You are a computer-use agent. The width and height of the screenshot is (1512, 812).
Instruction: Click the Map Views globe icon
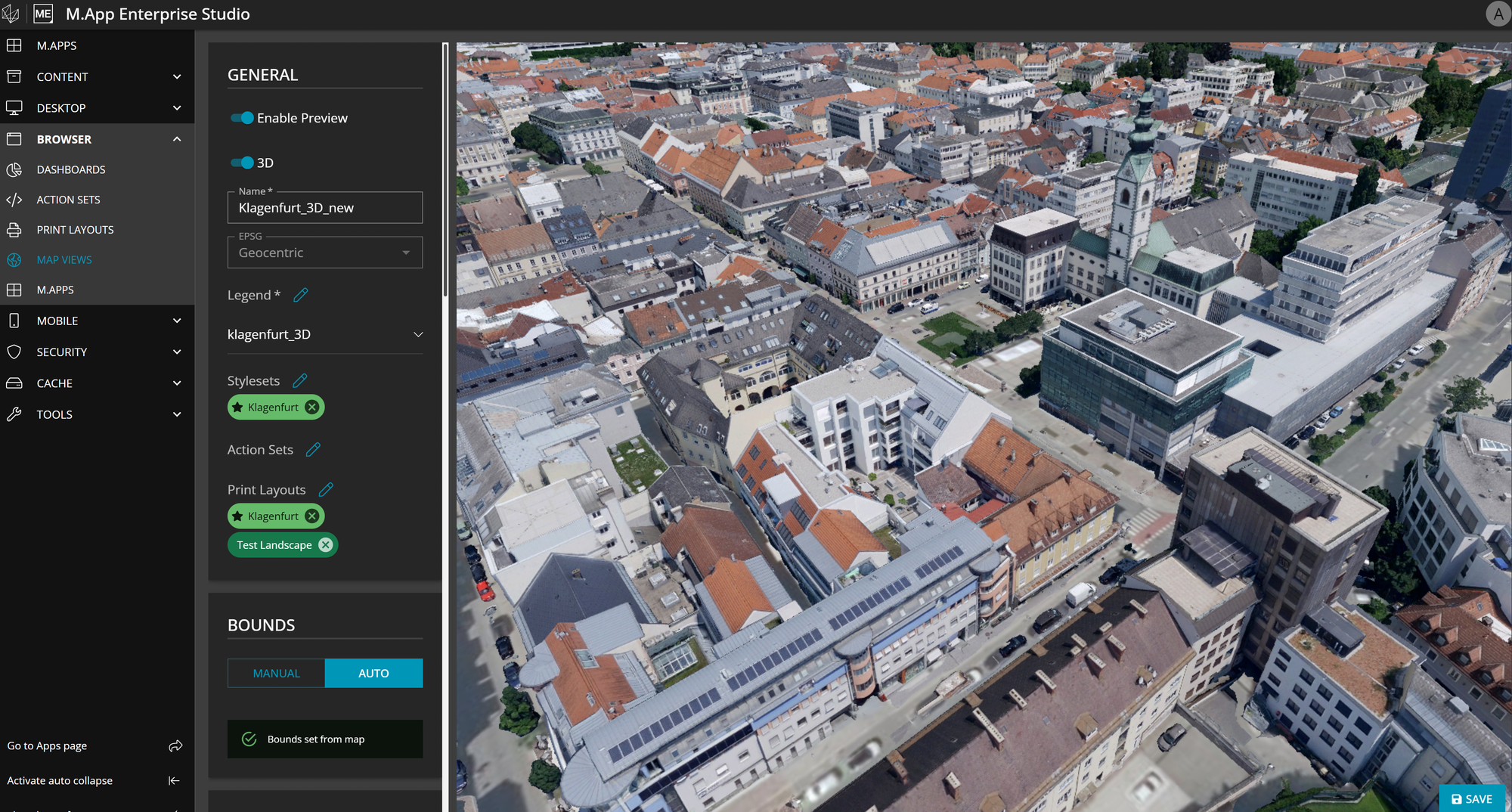coord(14,260)
